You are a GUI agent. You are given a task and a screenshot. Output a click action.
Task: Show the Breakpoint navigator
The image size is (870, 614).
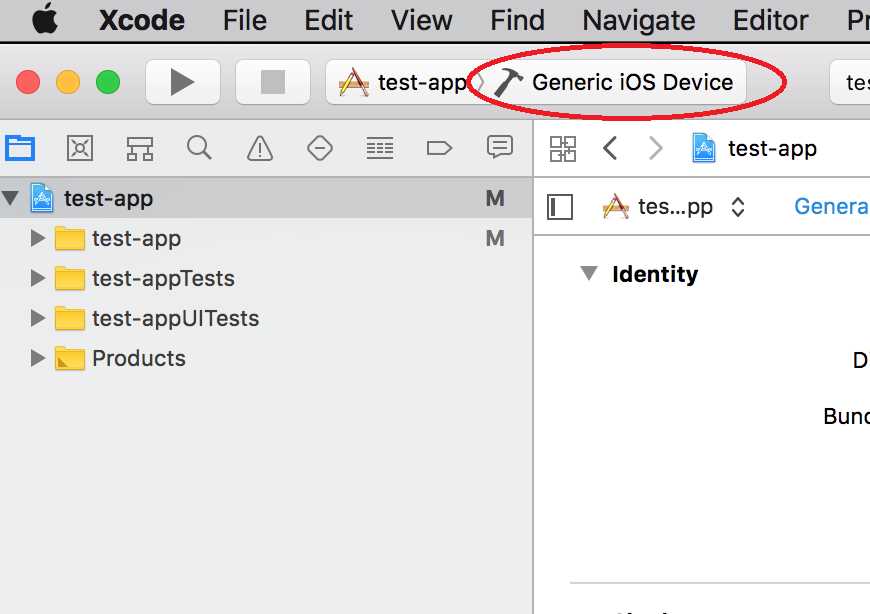(439, 148)
